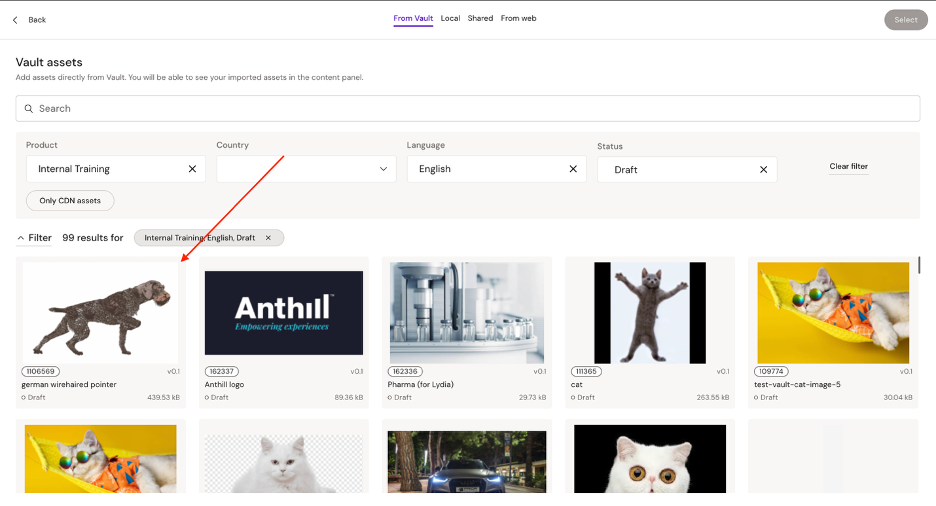Click the 99 results for text

(x=93, y=237)
